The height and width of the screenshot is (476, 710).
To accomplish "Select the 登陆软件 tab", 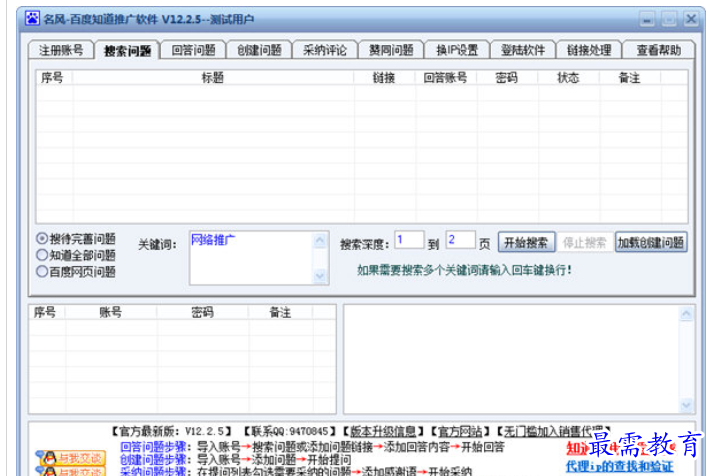I will click(523, 50).
